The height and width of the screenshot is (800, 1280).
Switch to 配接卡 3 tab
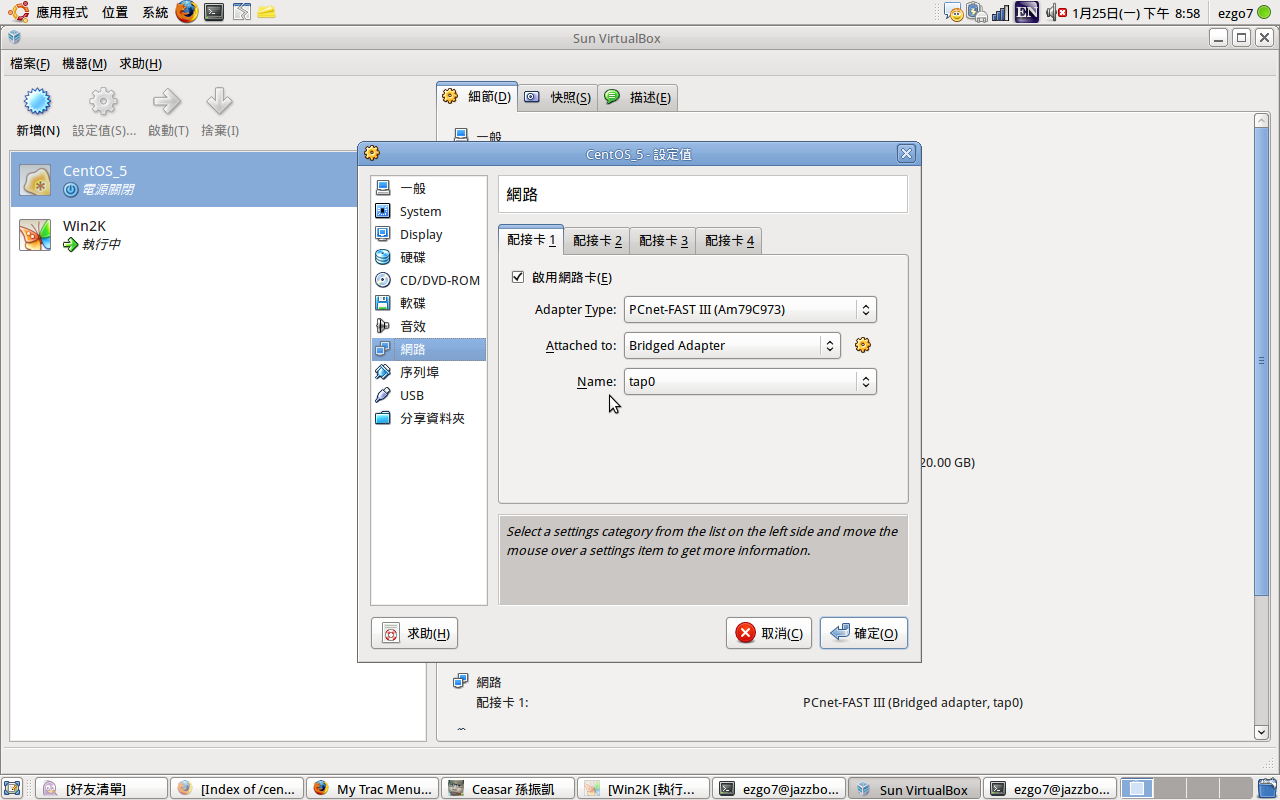pyautogui.click(x=663, y=240)
